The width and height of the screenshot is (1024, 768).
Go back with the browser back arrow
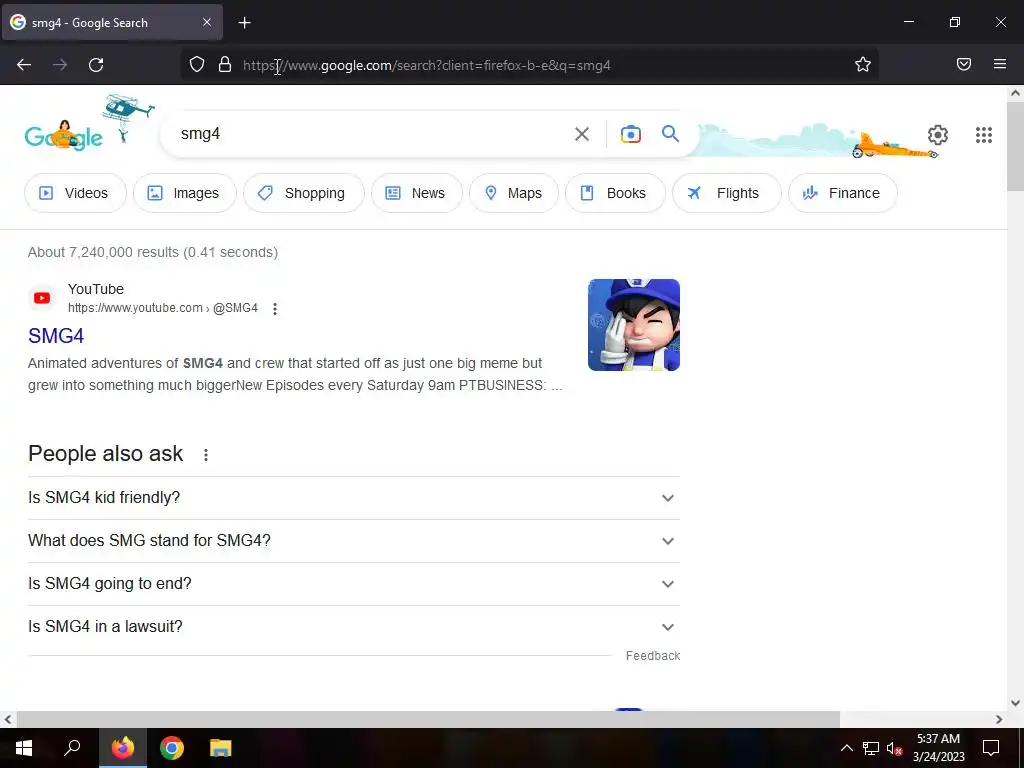click(24, 65)
